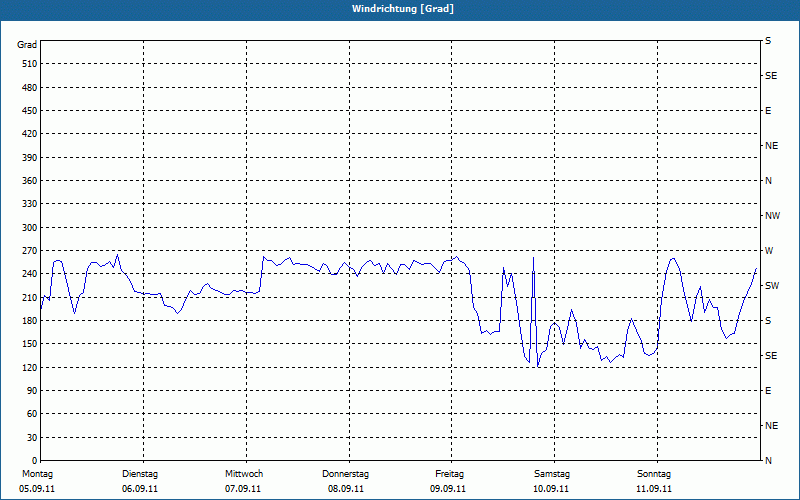Screen dimensions: 800x500
Task: Click the 60 degree axis label
Action: pyautogui.click(x=32, y=414)
